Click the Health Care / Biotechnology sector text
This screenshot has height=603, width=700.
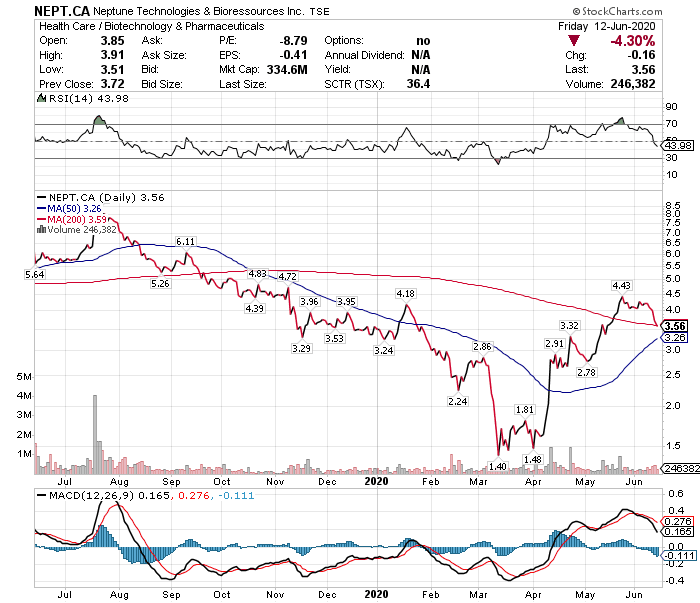(x=151, y=26)
